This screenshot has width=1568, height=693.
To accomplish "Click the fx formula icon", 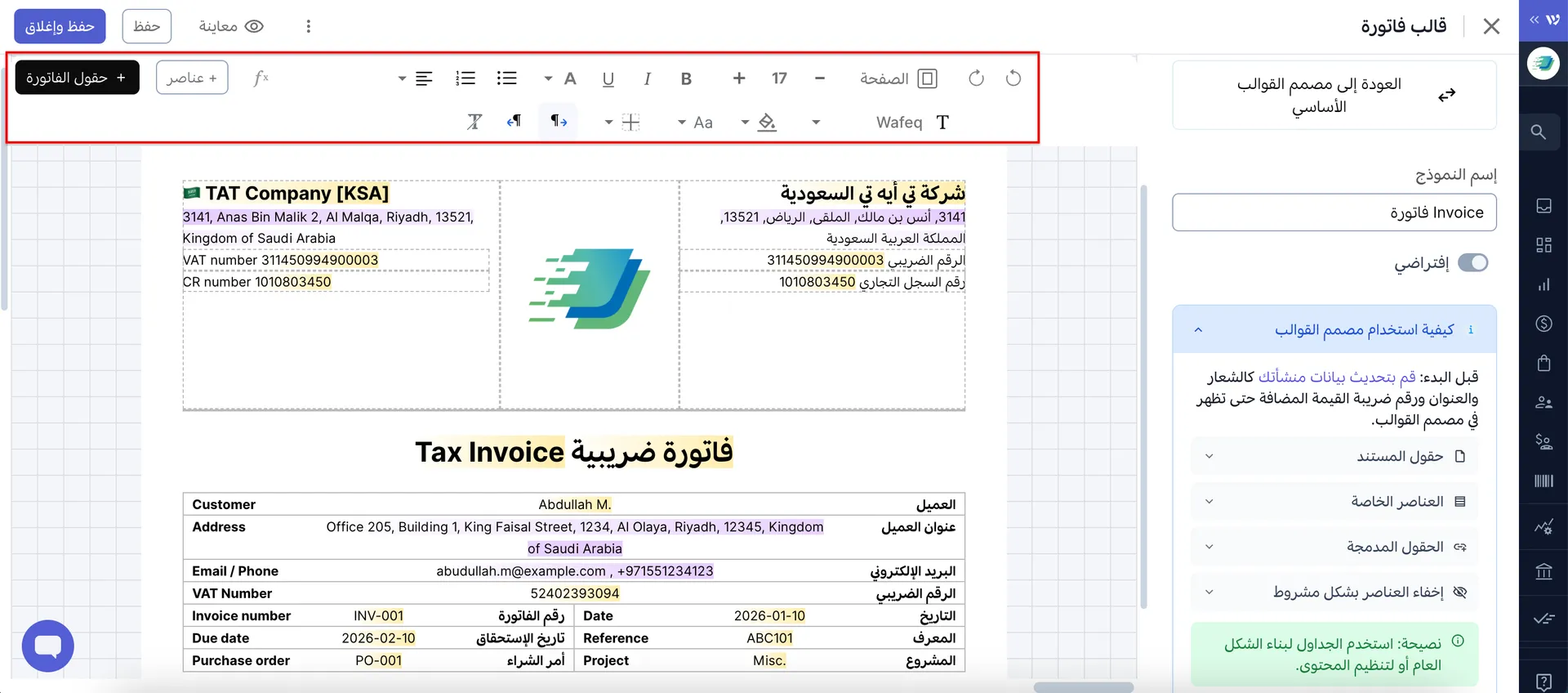I will 261,78.
